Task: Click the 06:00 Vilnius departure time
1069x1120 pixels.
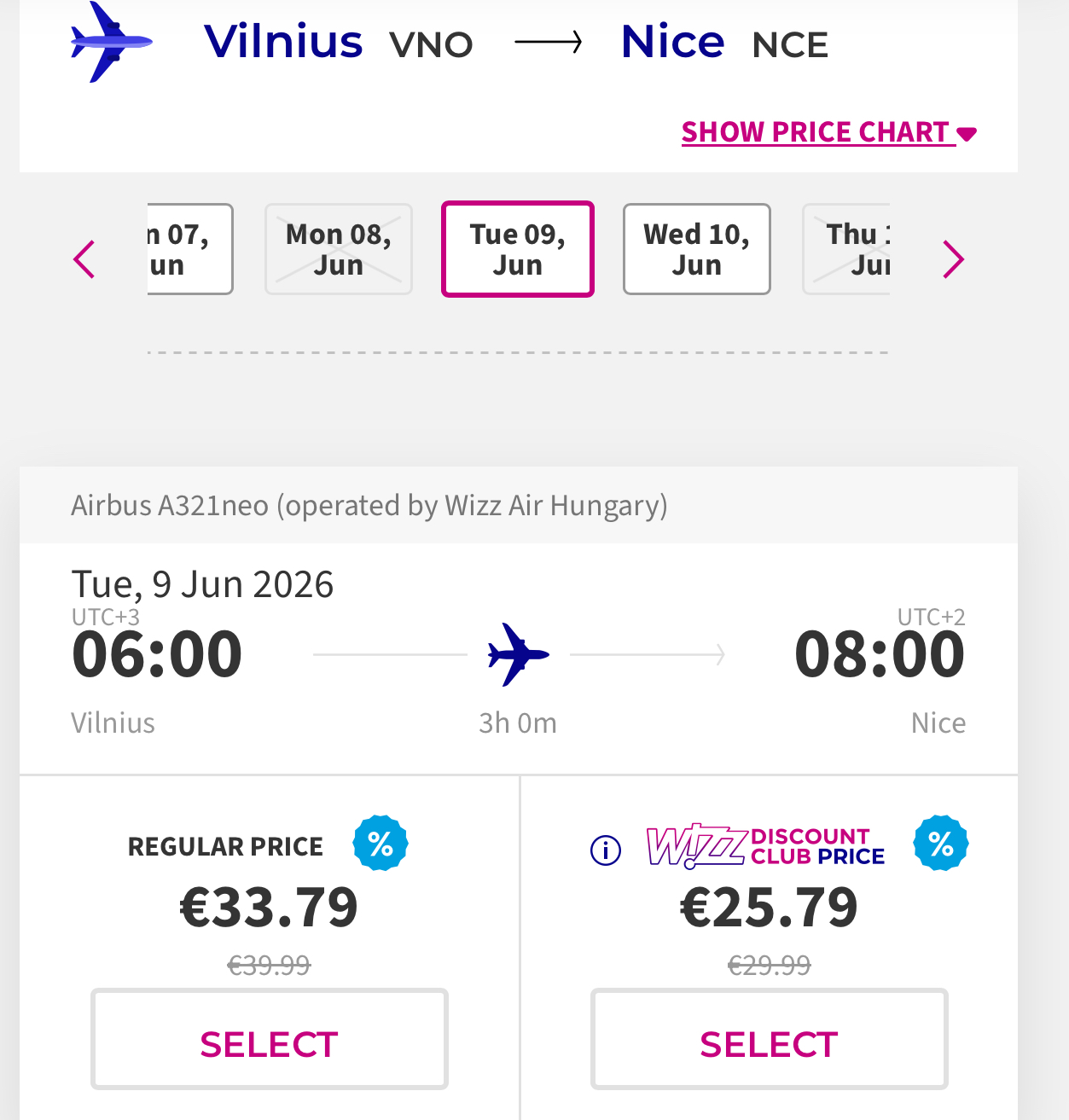Action: tap(158, 654)
